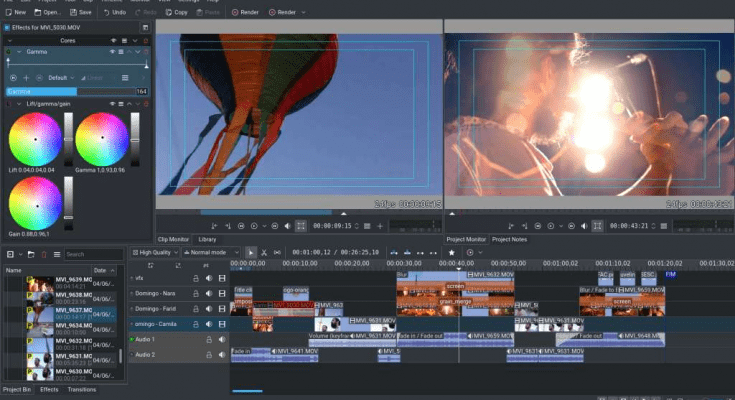Click the Undo toolbar button
Screen dimensions: 735x400
[115, 13]
